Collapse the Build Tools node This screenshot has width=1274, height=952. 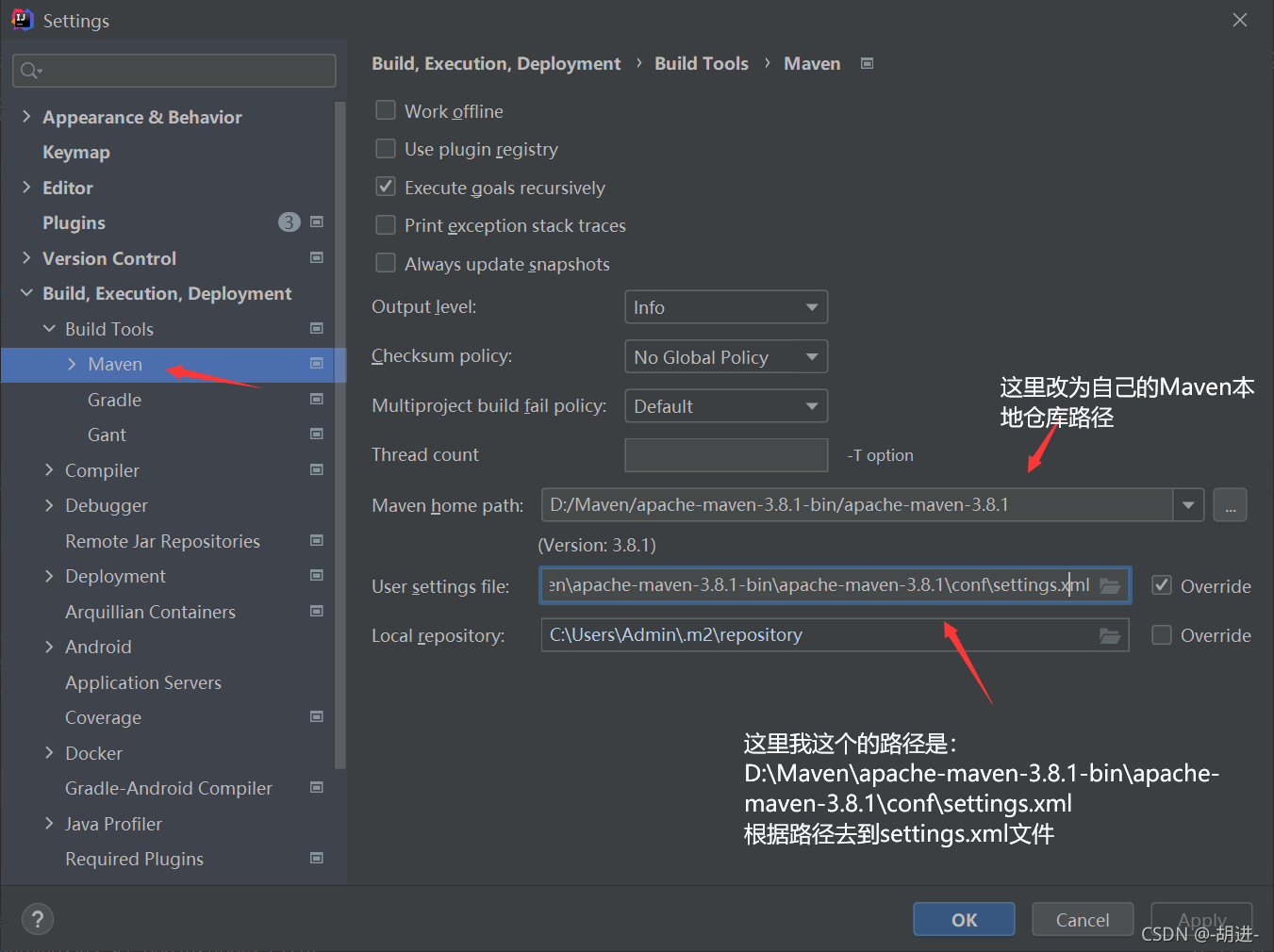pos(49,328)
